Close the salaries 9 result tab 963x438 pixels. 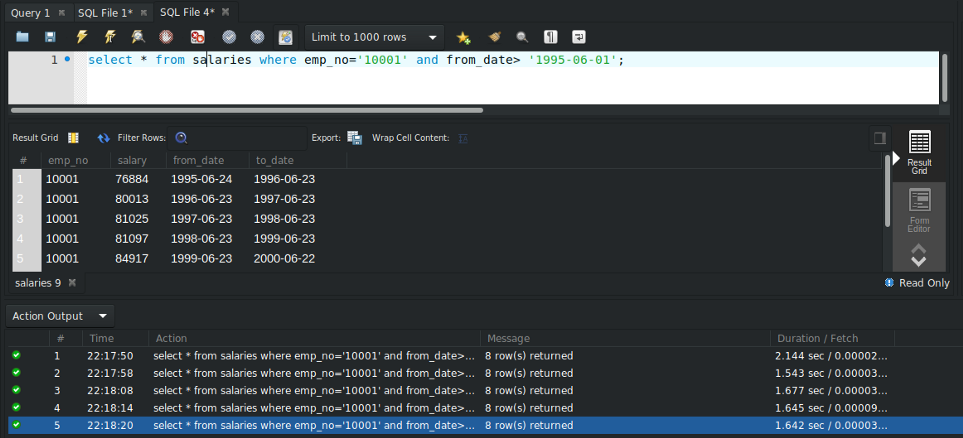coord(72,283)
